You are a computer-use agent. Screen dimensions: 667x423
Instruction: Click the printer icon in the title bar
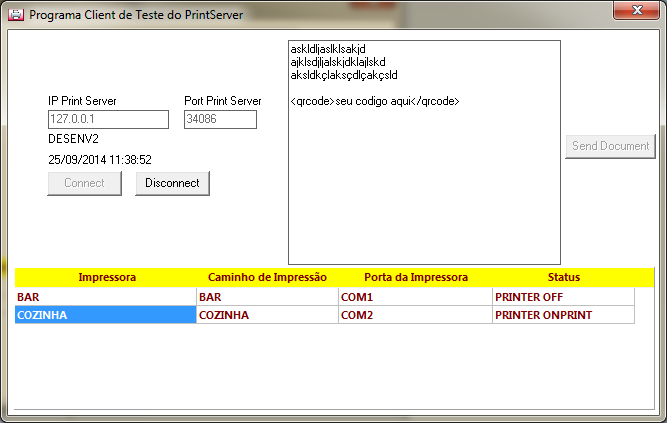click(x=16, y=14)
